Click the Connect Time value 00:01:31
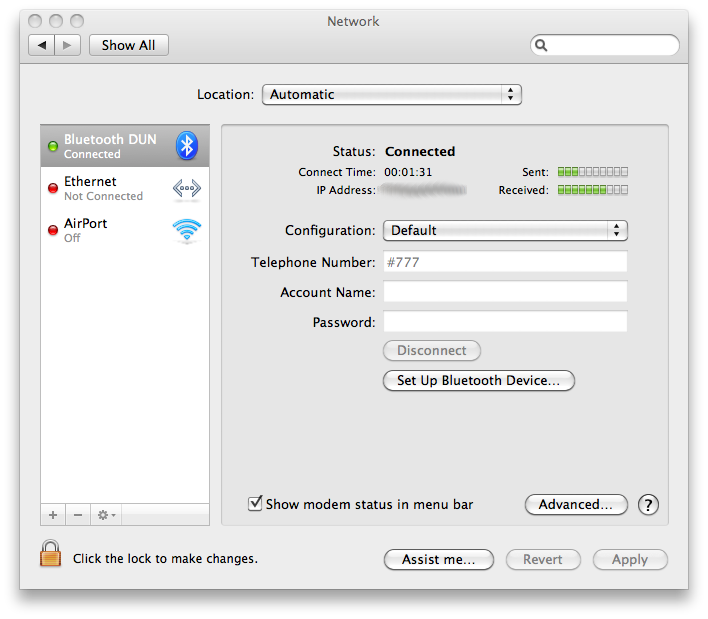Image resolution: width=708 pixels, height=619 pixels. pyautogui.click(x=408, y=172)
